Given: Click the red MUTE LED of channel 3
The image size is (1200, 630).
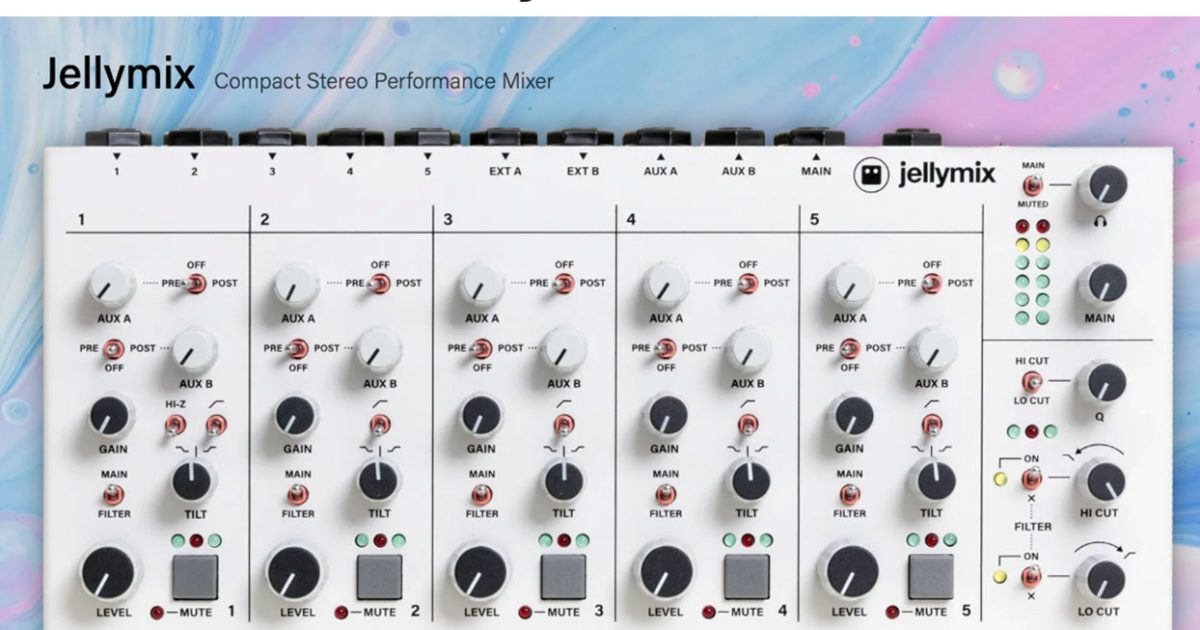Looking at the screenshot, I should click(526, 611).
